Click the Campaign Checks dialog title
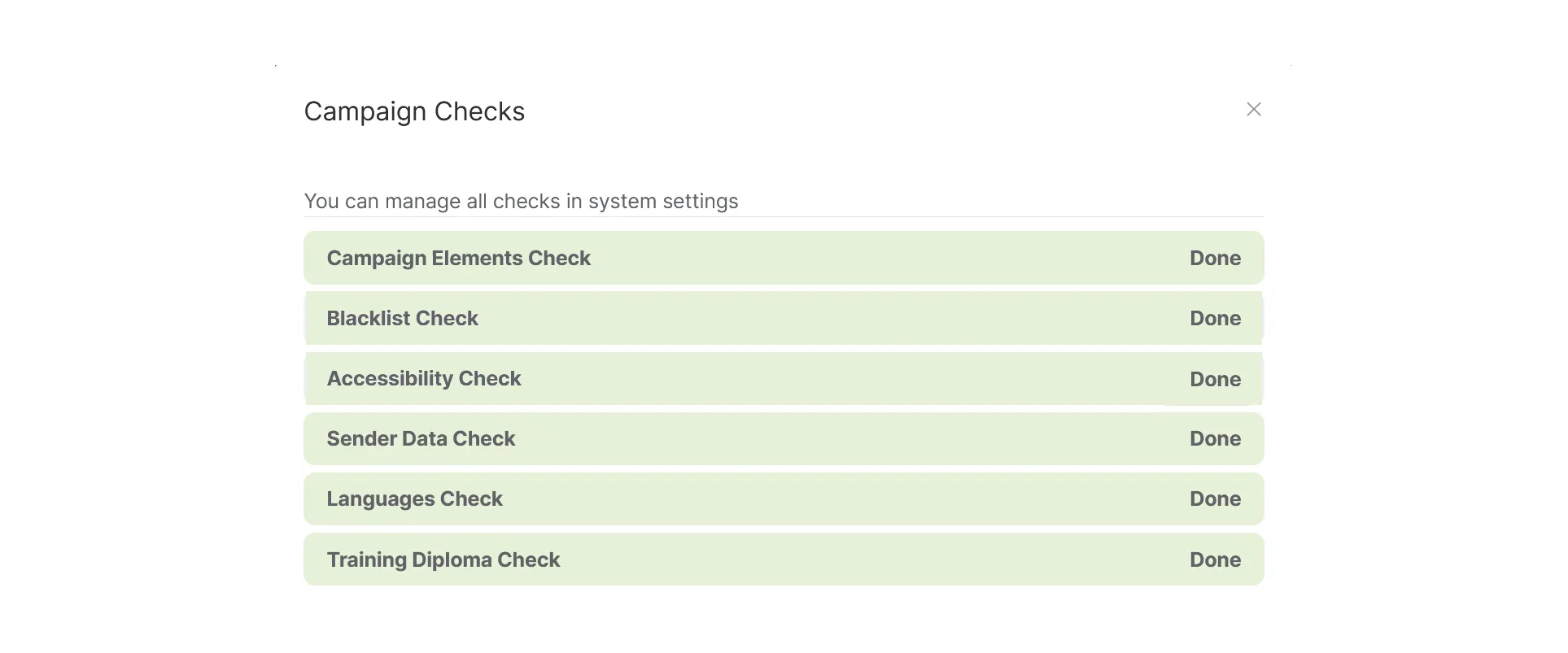This screenshot has height=653, width=1568. pyautogui.click(x=414, y=111)
